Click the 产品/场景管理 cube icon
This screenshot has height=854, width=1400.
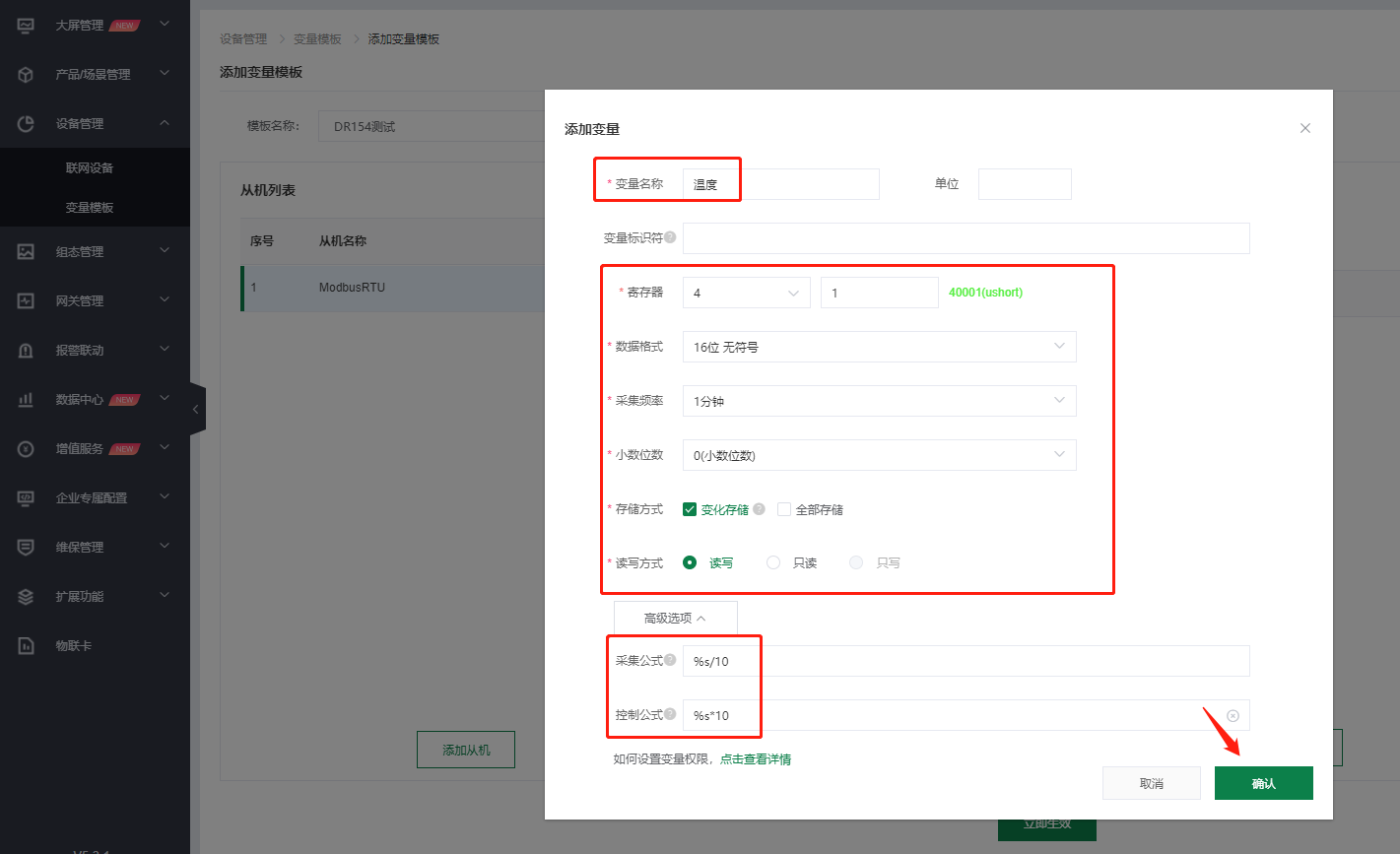click(27, 75)
